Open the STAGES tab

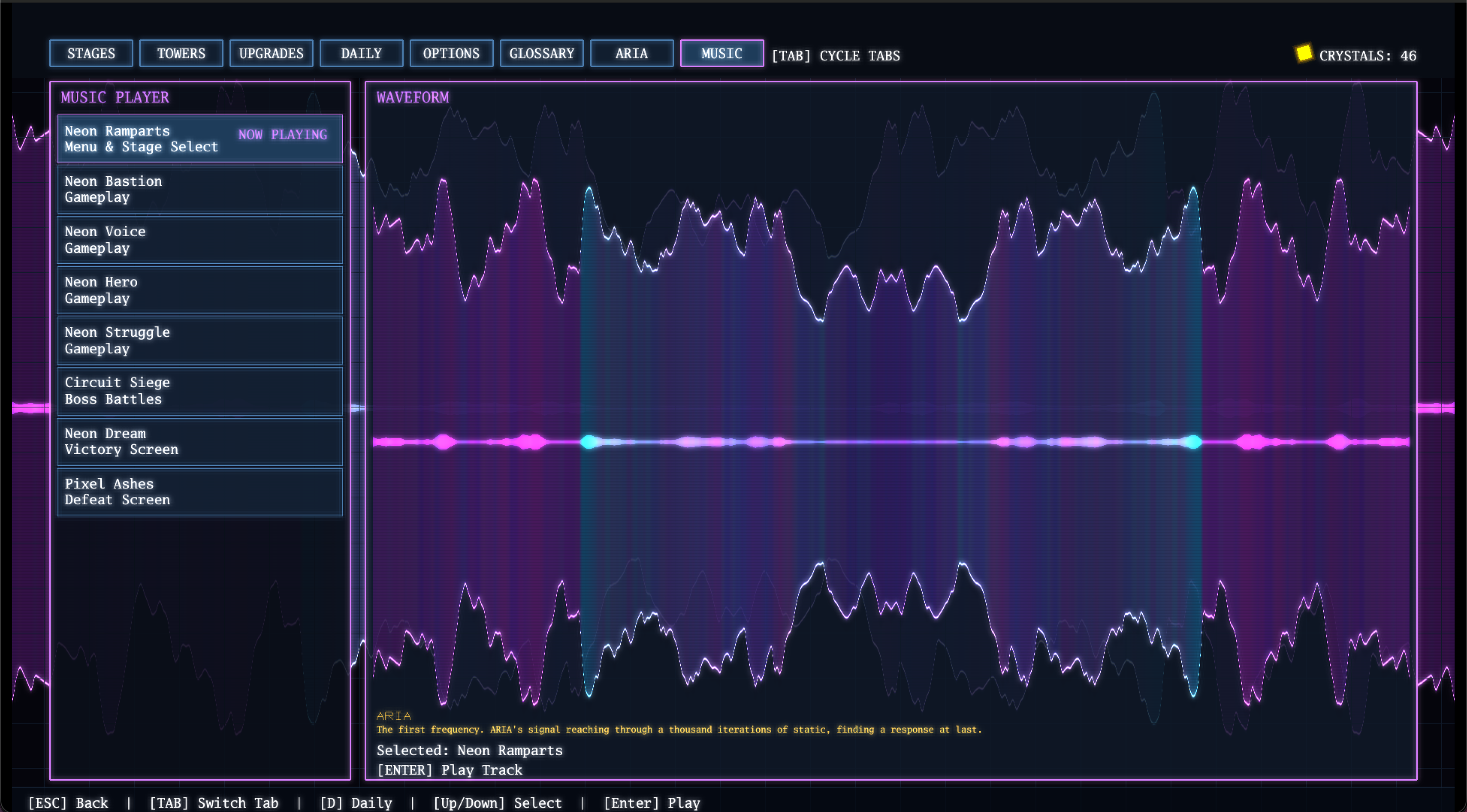coord(91,54)
